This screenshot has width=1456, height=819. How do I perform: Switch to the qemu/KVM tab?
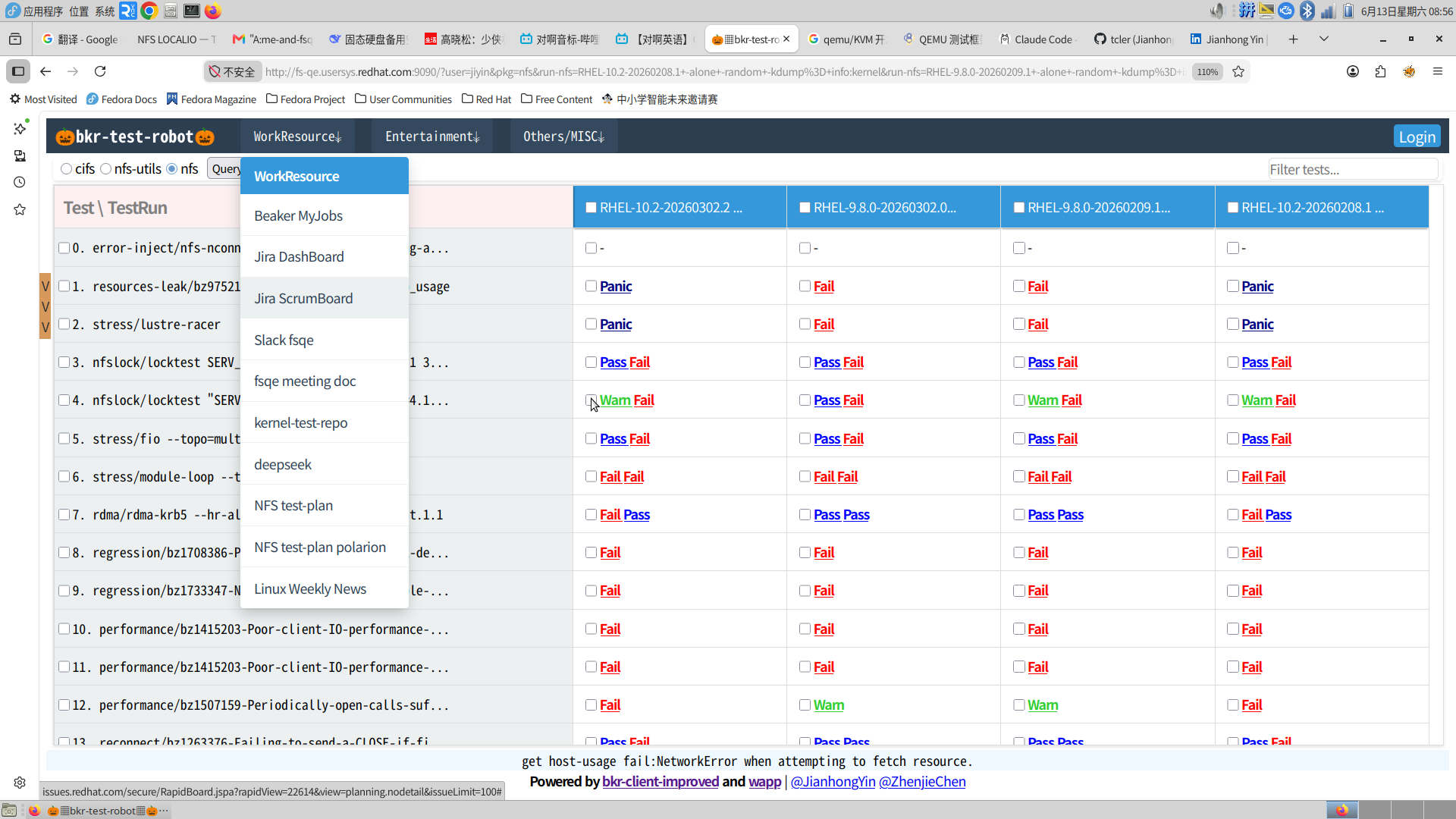point(846,39)
